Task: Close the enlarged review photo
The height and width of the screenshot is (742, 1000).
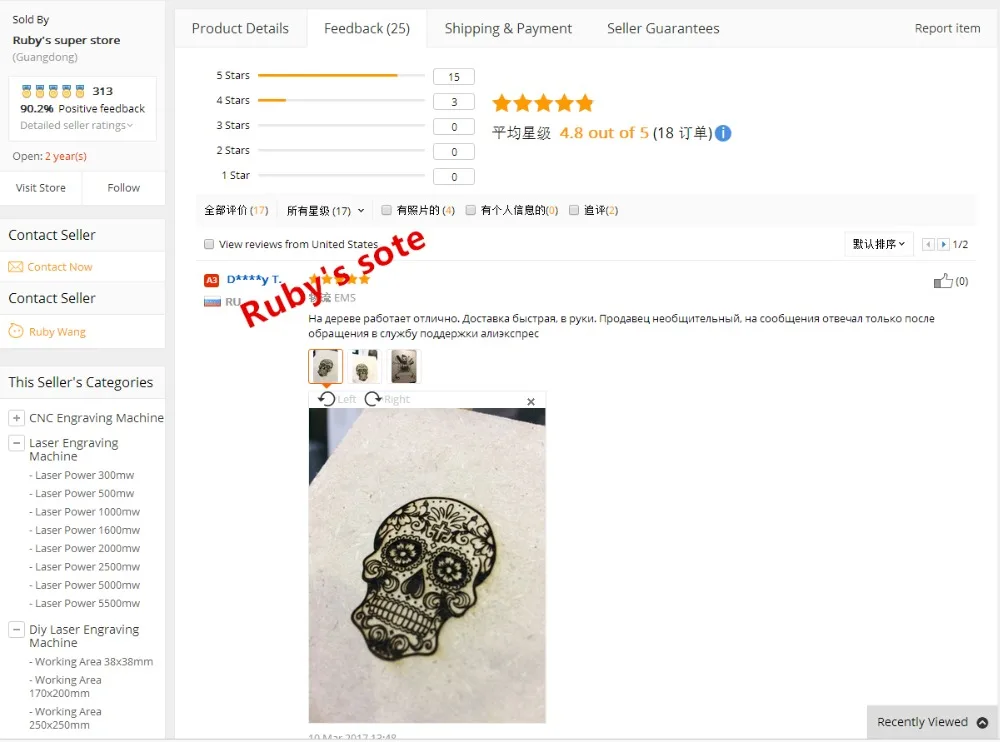Action: point(531,401)
